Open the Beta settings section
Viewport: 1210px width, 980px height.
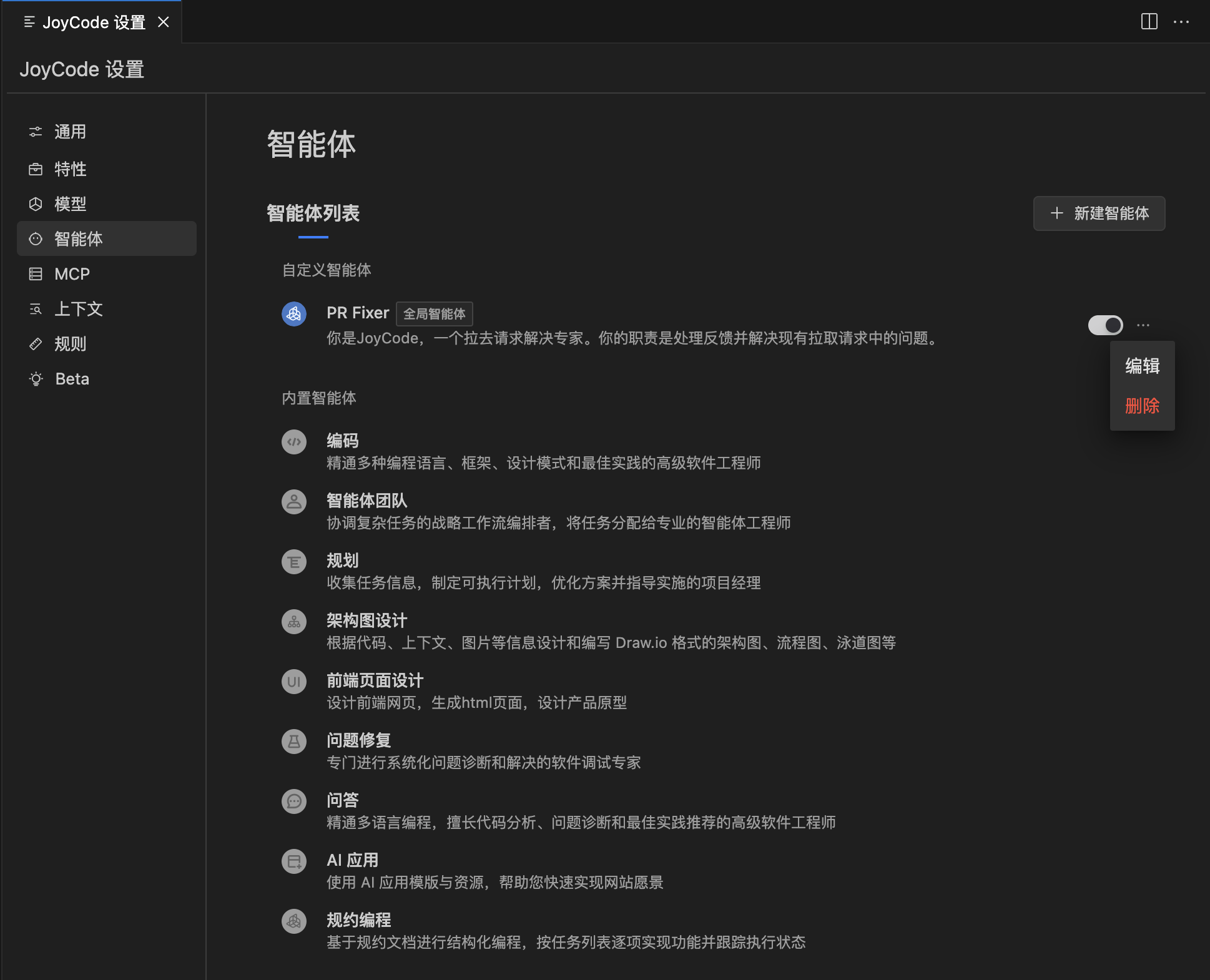(x=71, y=378)
